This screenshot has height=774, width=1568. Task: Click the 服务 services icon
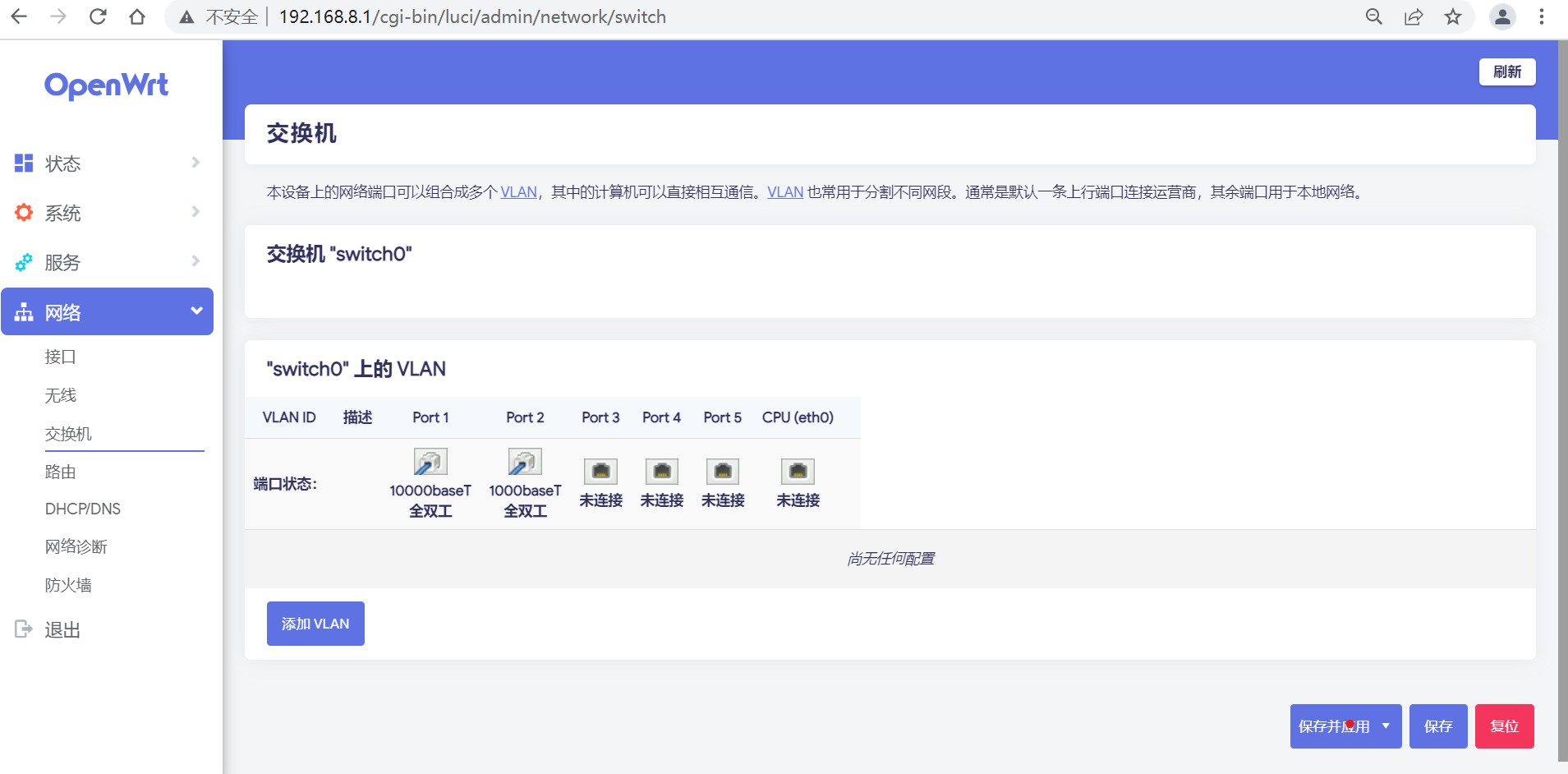click(23, 262)
